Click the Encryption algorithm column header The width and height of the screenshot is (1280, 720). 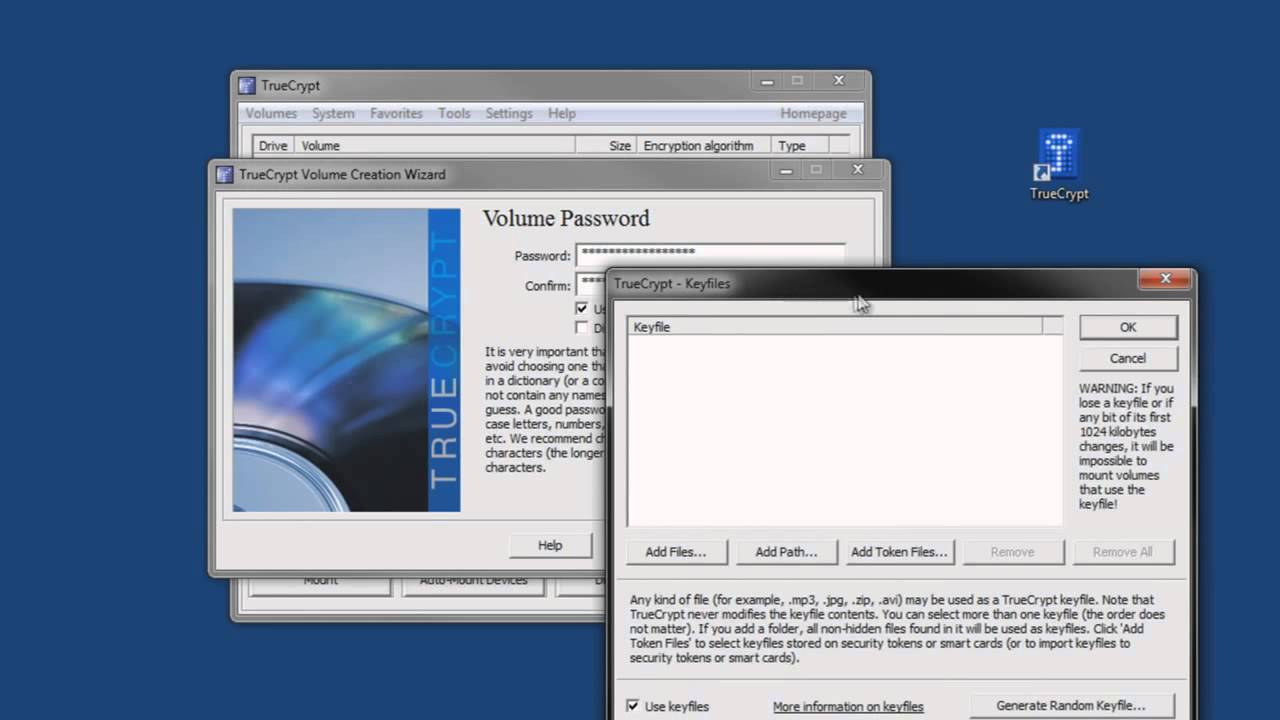coord(704,146)
